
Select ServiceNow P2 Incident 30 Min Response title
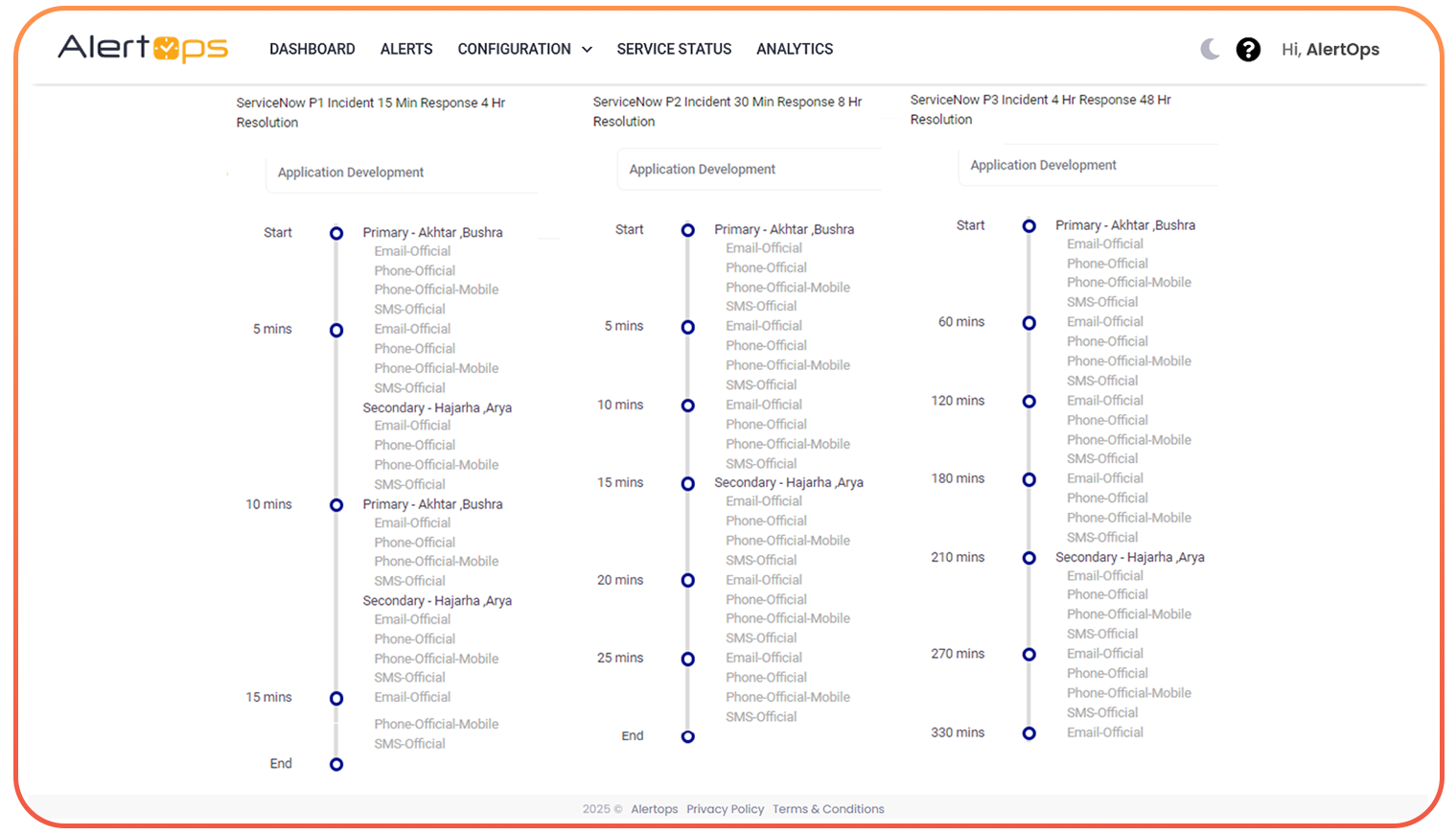[728, 111]
